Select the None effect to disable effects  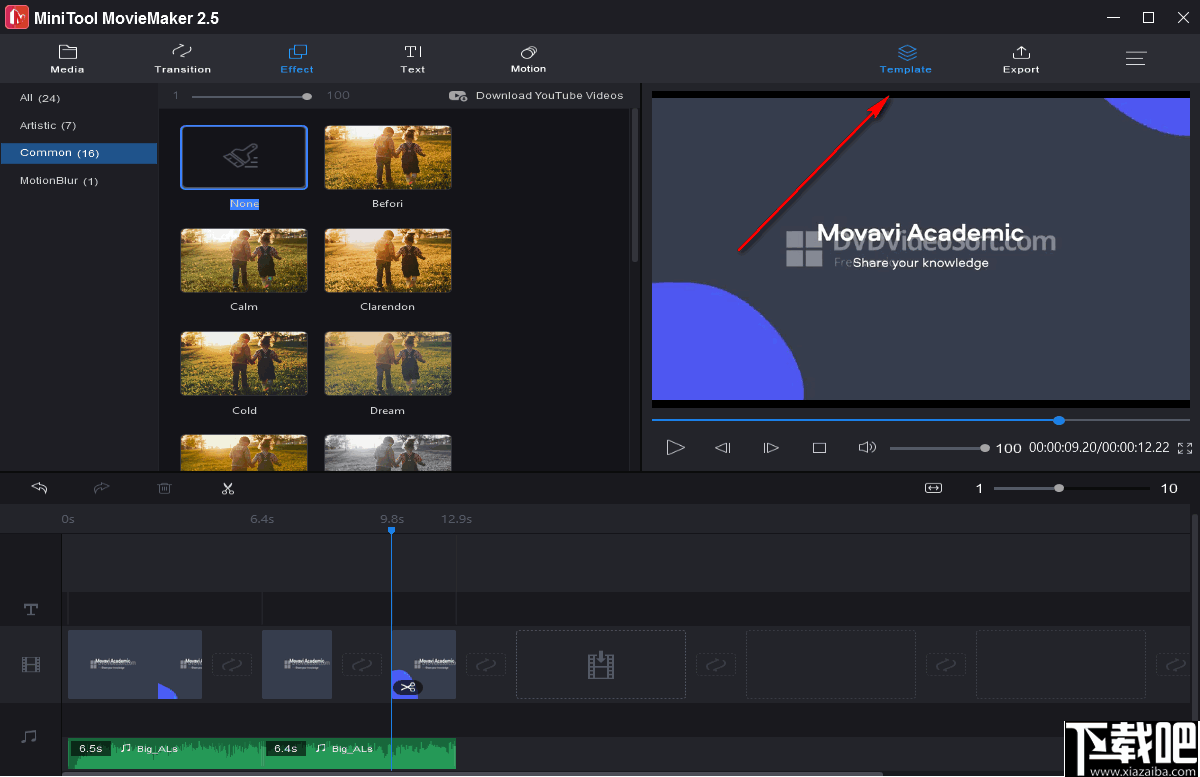click(x=244, y=157)
